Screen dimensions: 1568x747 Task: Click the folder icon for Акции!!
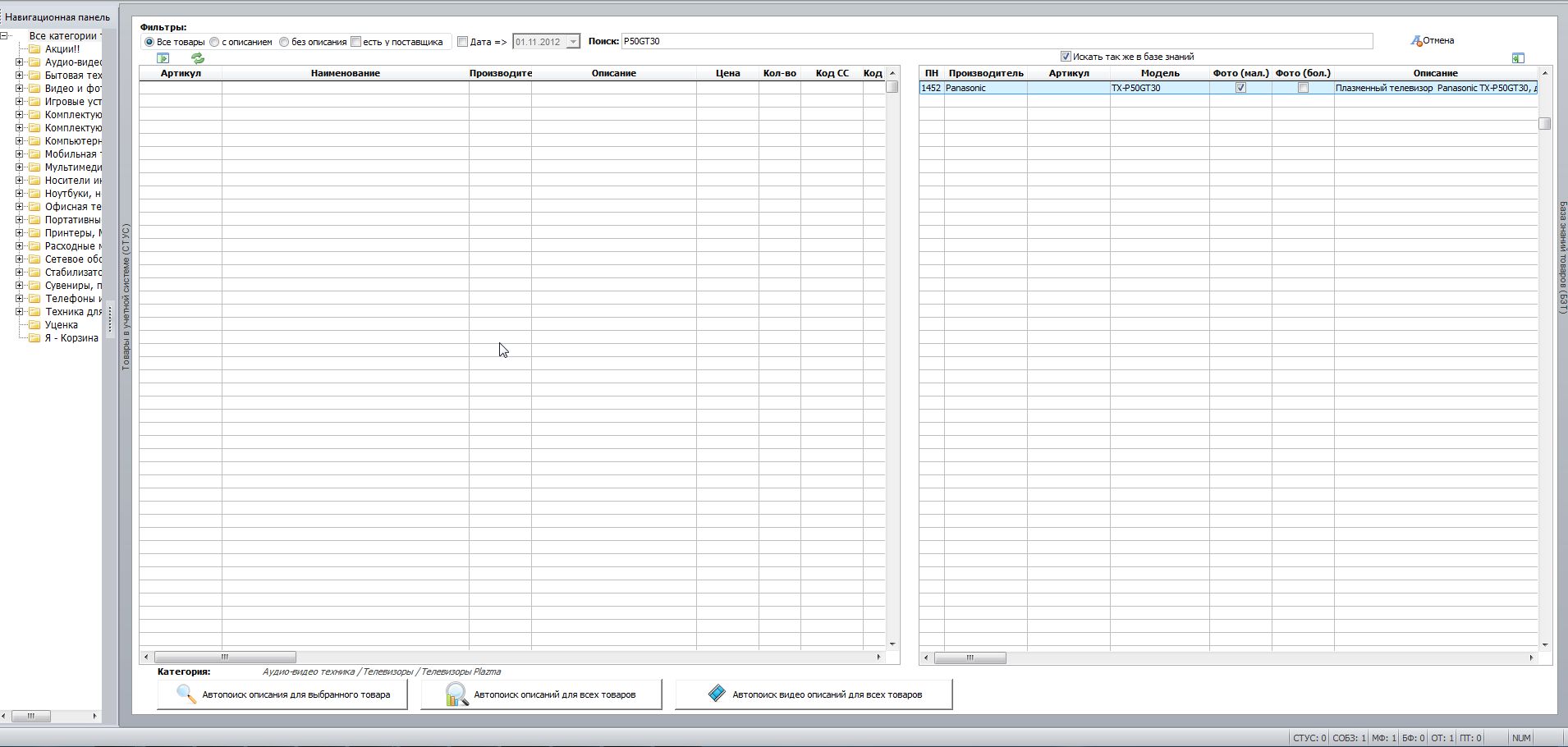34,49
